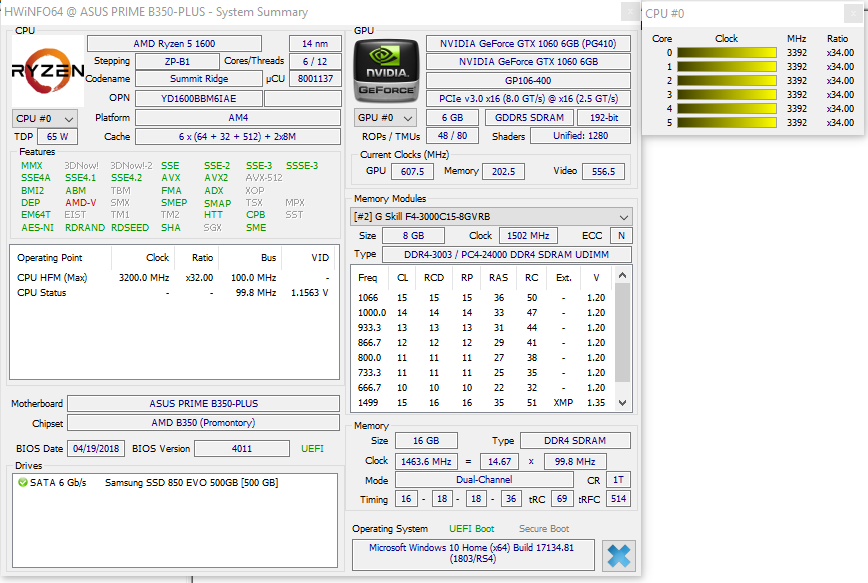Click the Freq column header
Viewport: 868px width, 583px height.
click(368, 277)
